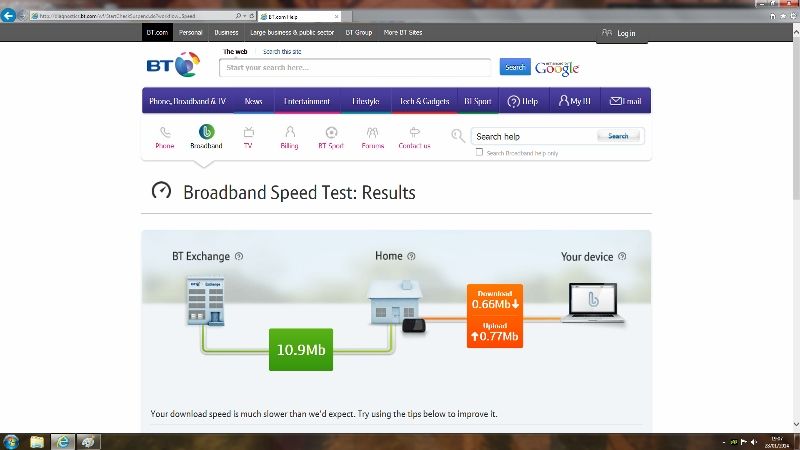Screen dimensions: 800x450
Task: Open the BT Group link
Action: (x=359, y=32)
